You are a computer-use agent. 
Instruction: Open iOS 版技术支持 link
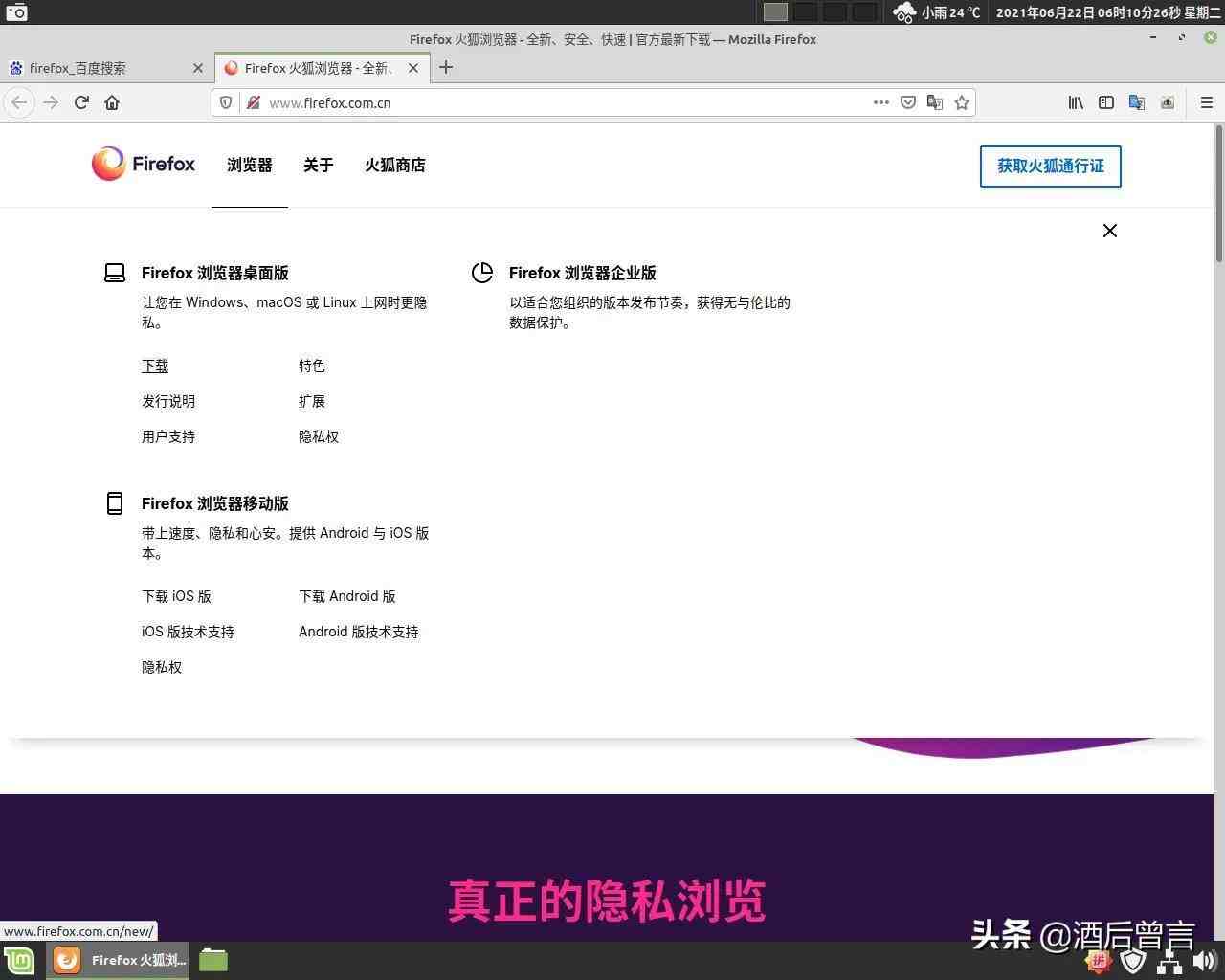188,632
